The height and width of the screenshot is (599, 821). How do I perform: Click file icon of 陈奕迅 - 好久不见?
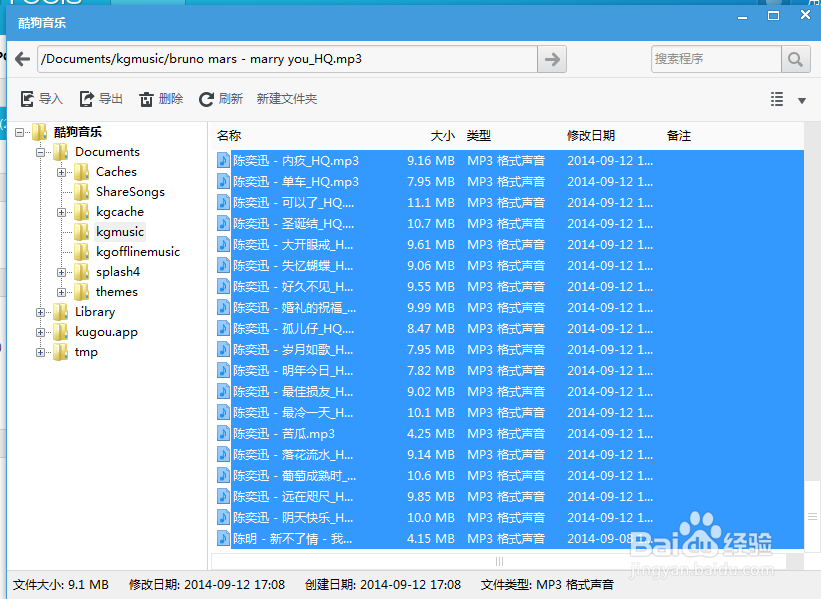coord(224,286)
